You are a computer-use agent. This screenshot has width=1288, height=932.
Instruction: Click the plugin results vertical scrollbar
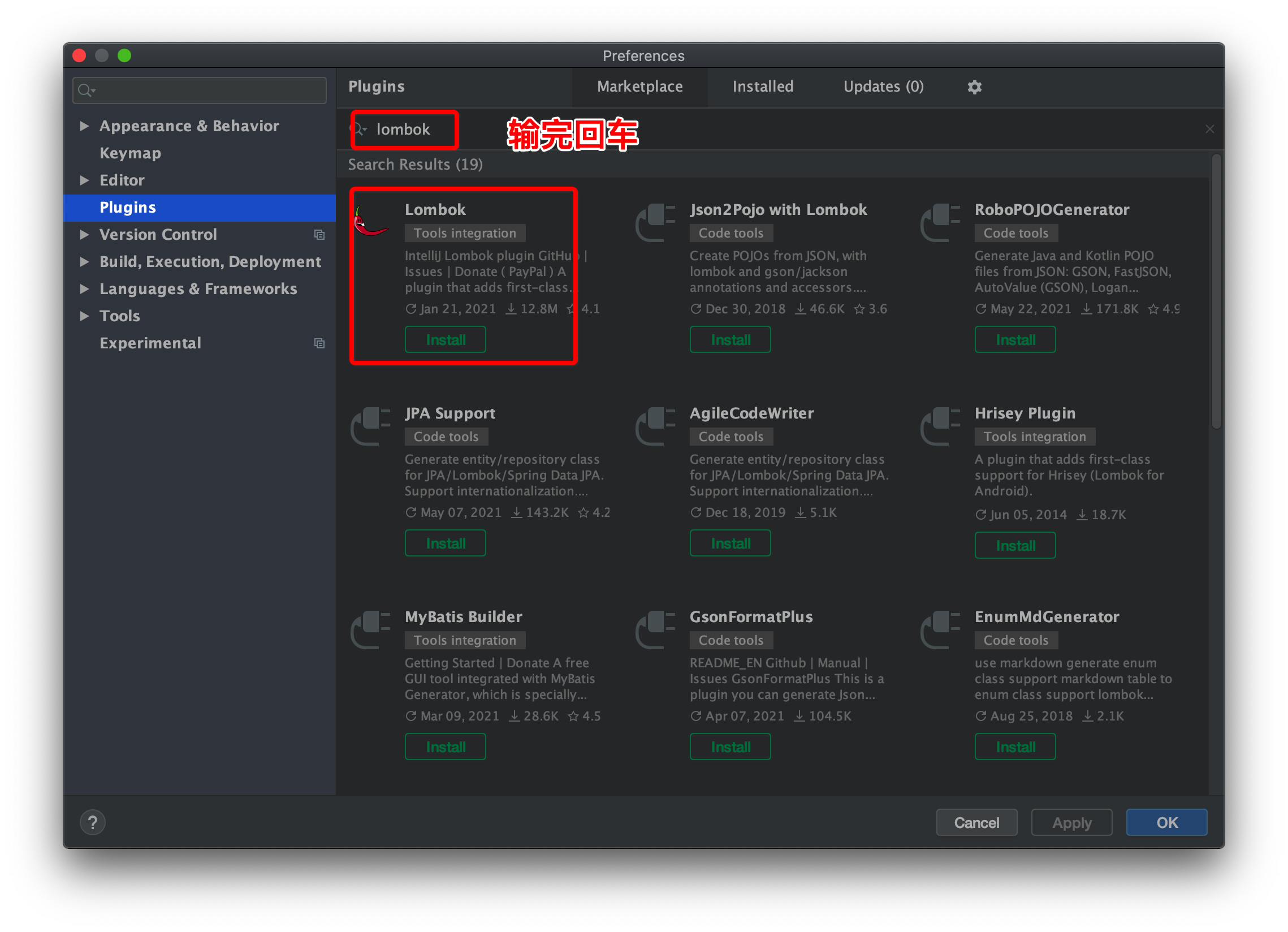point(1216,291)
